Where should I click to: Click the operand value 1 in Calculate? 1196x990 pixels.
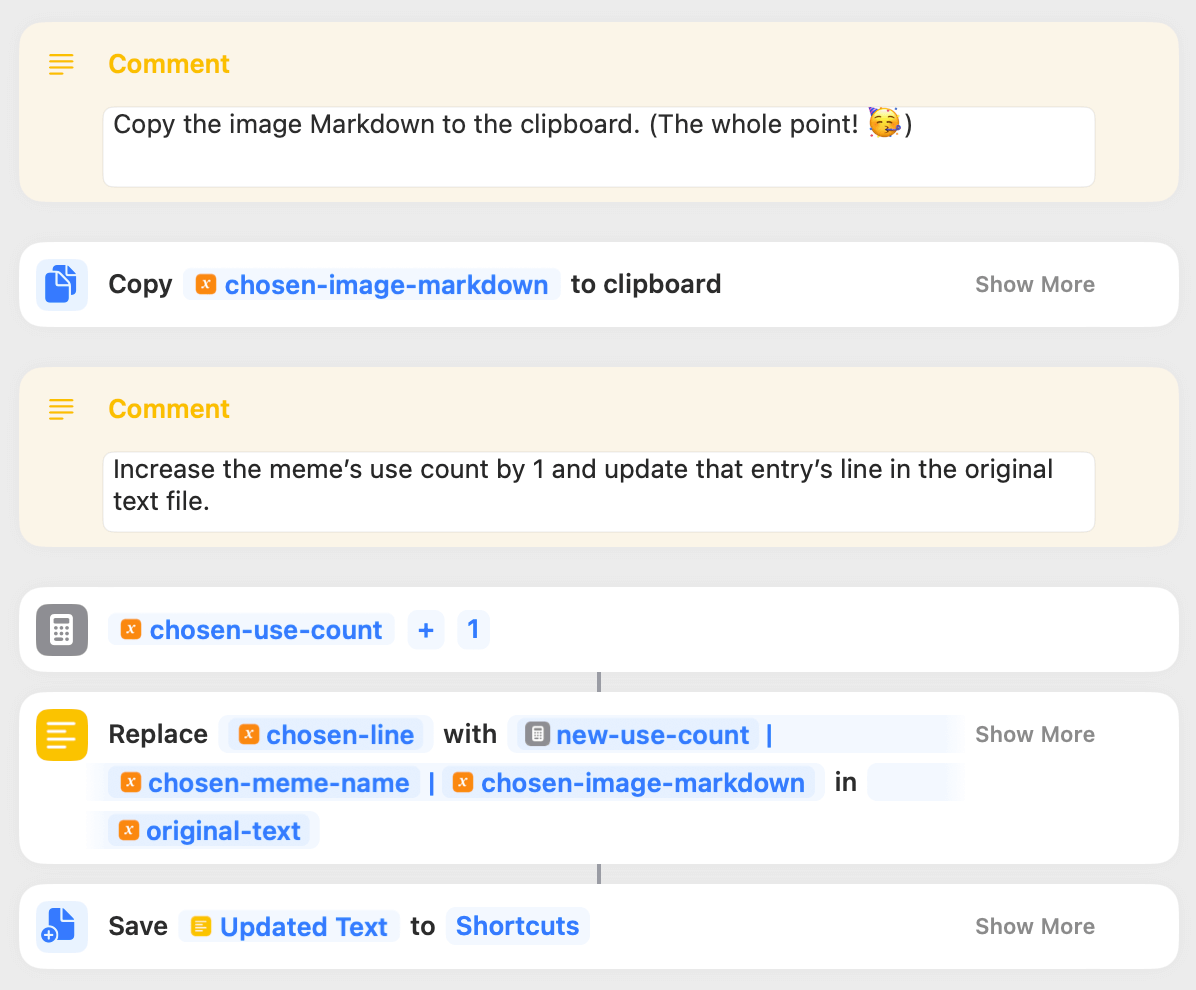(473, 630)
